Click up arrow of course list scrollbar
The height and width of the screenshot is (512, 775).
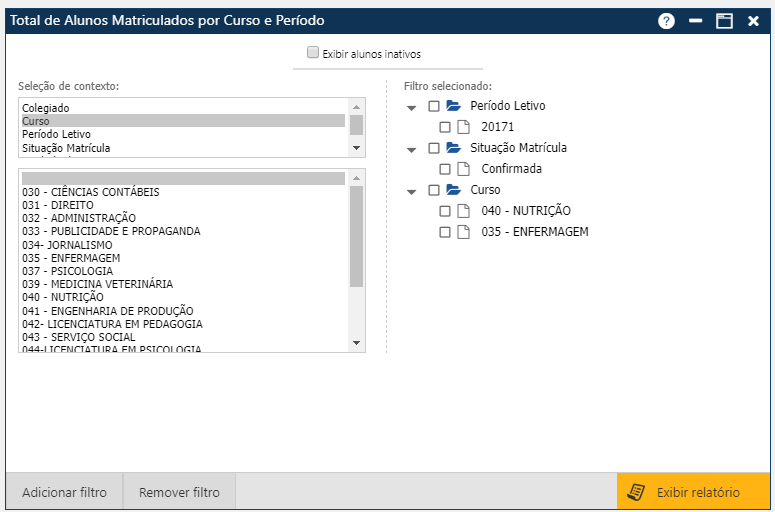tap(356, 178)
